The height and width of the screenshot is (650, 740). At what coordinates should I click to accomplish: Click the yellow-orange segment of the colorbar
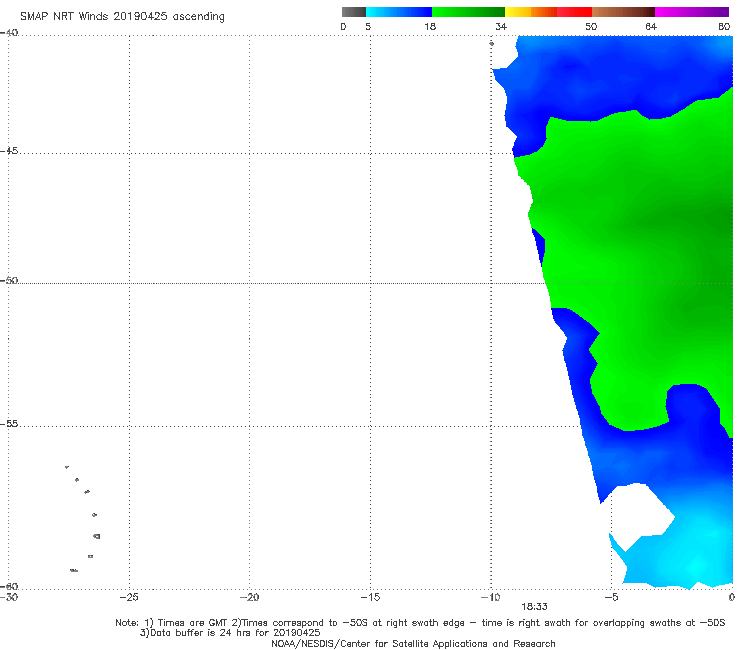point(531,12)
